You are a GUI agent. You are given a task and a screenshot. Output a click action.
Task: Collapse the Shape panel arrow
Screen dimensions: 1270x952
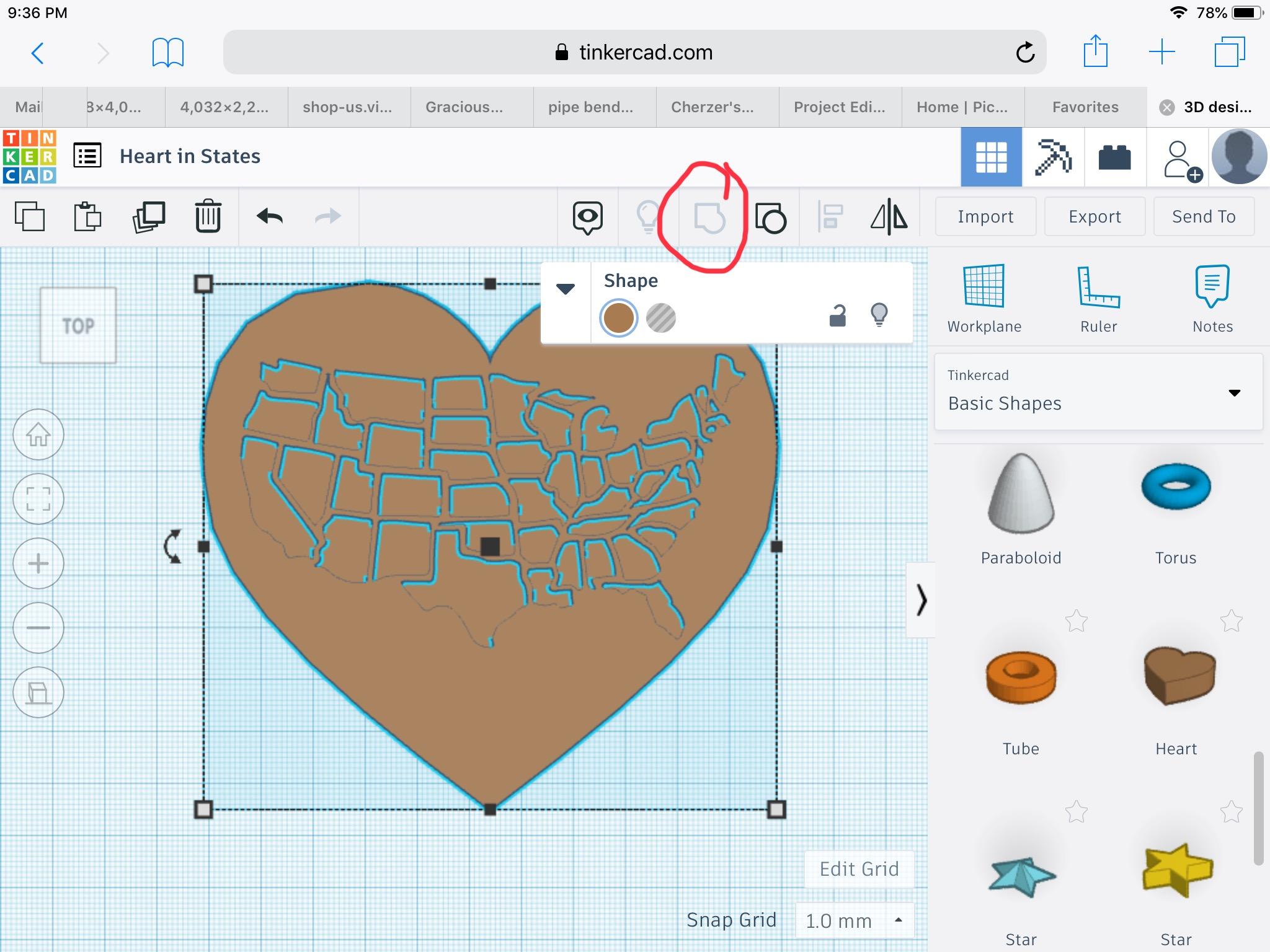[x=566, y=289]
